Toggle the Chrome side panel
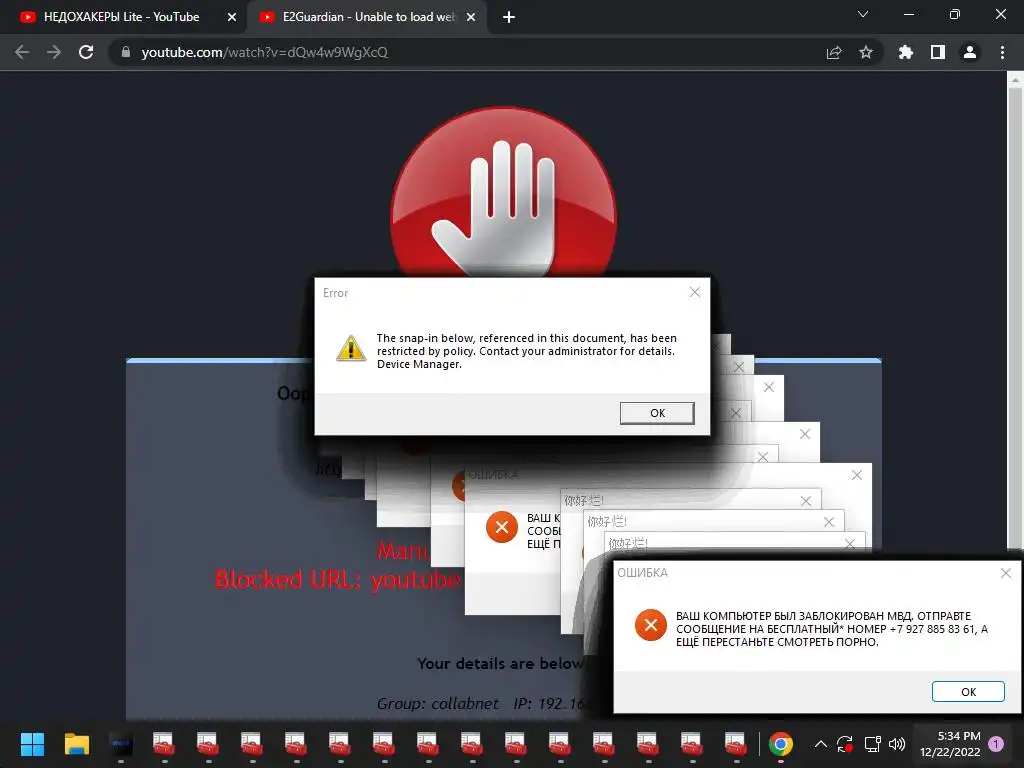Screen dimensions: 1024x768 pos(938,52)
